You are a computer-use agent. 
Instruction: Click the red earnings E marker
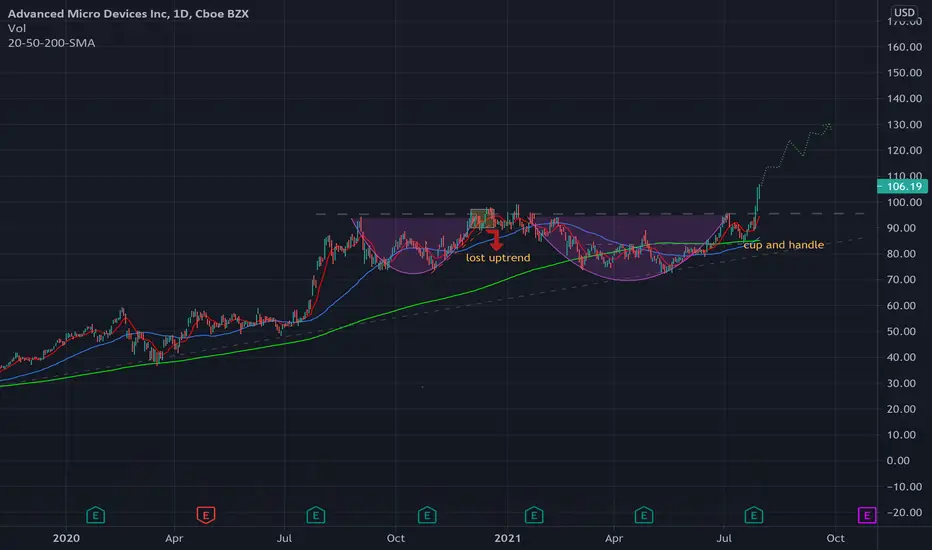click(x=206, y=515)
